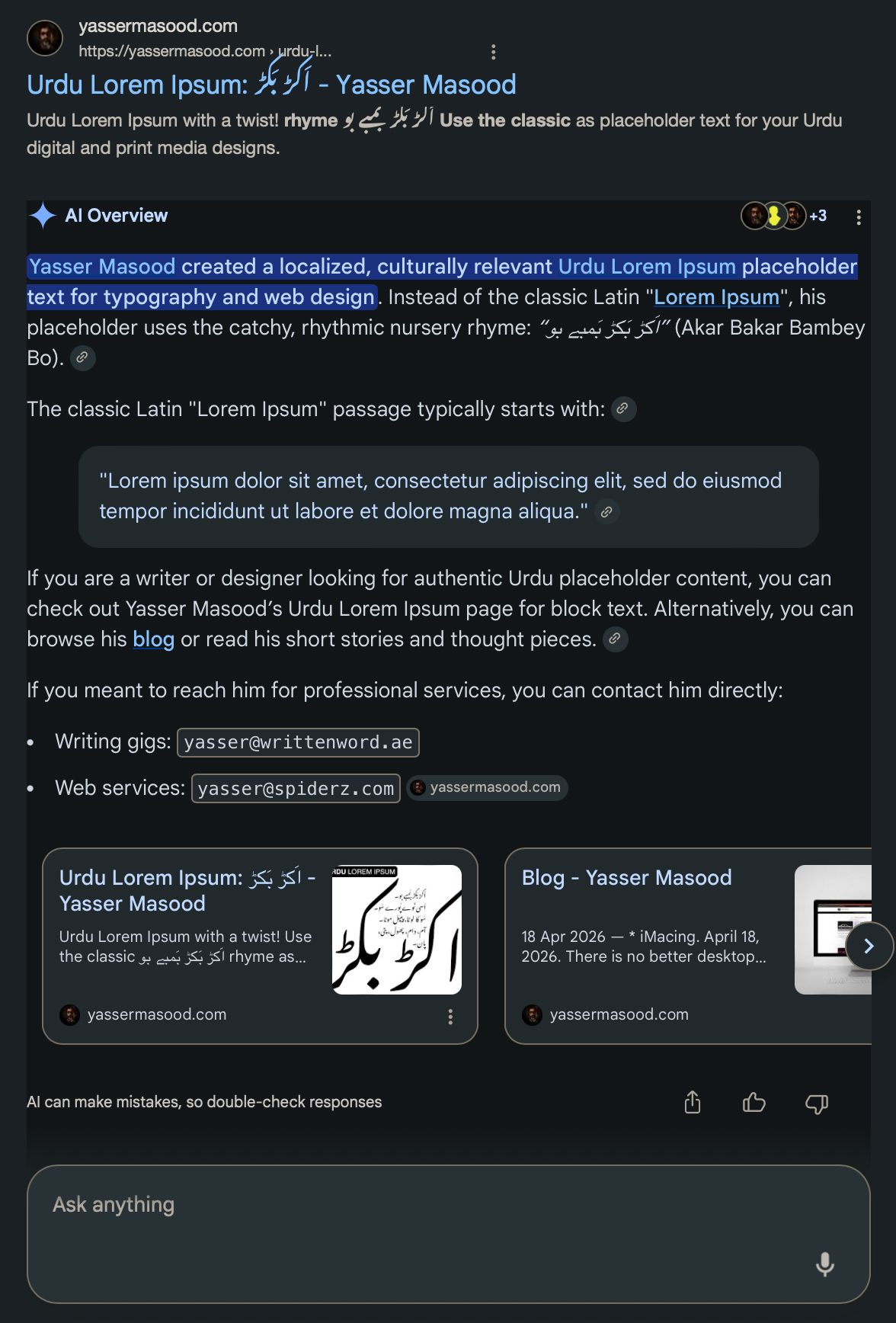Open the three-dot menu beside the yassermasood.com result
896x1323 pixels.
pos(494,52)
